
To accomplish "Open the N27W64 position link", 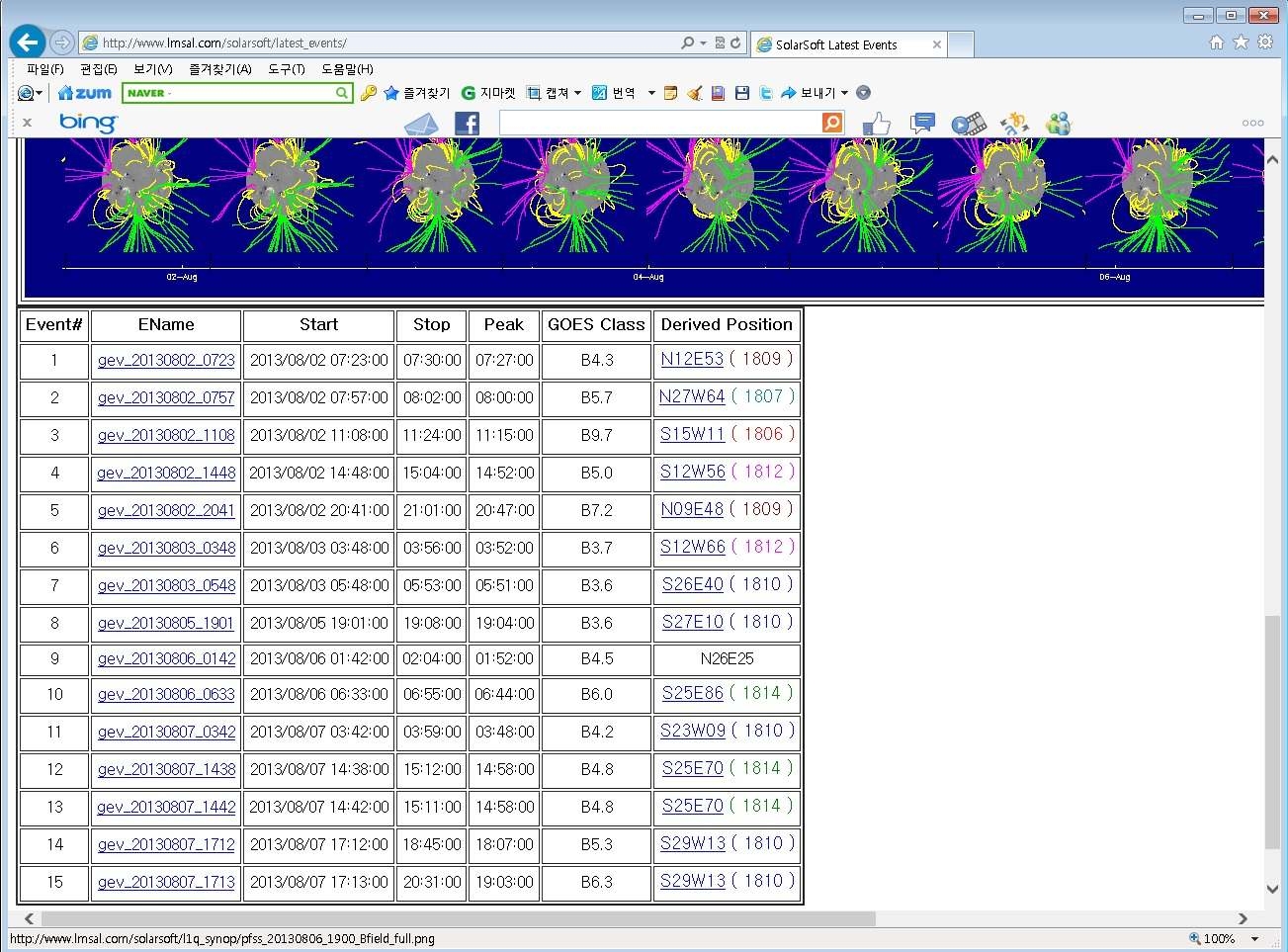I will [692, 396].
